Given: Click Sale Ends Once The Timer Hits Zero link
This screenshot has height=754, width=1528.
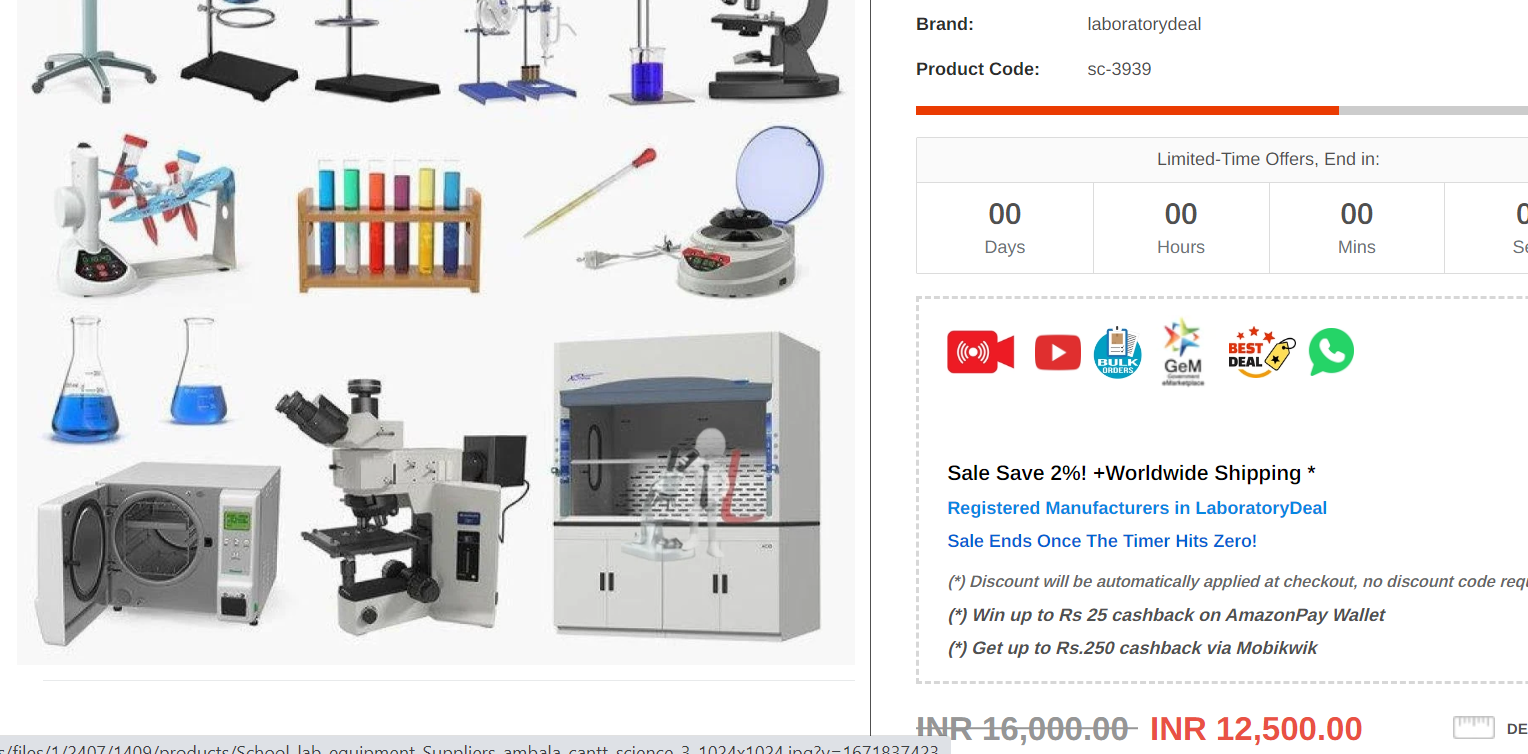Looking at the screenshot, I should [x=1102, y=541].
